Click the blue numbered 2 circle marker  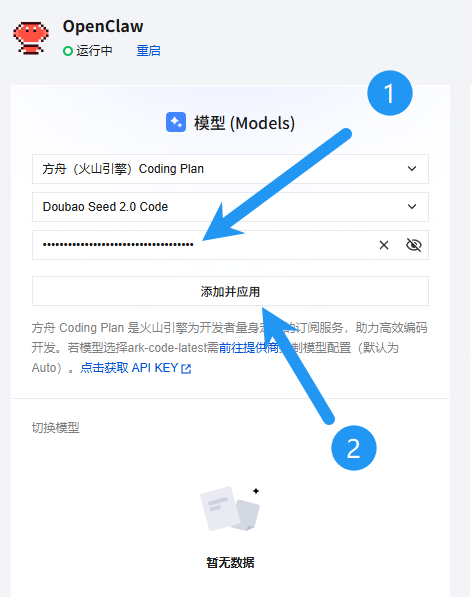click(354, 448)
